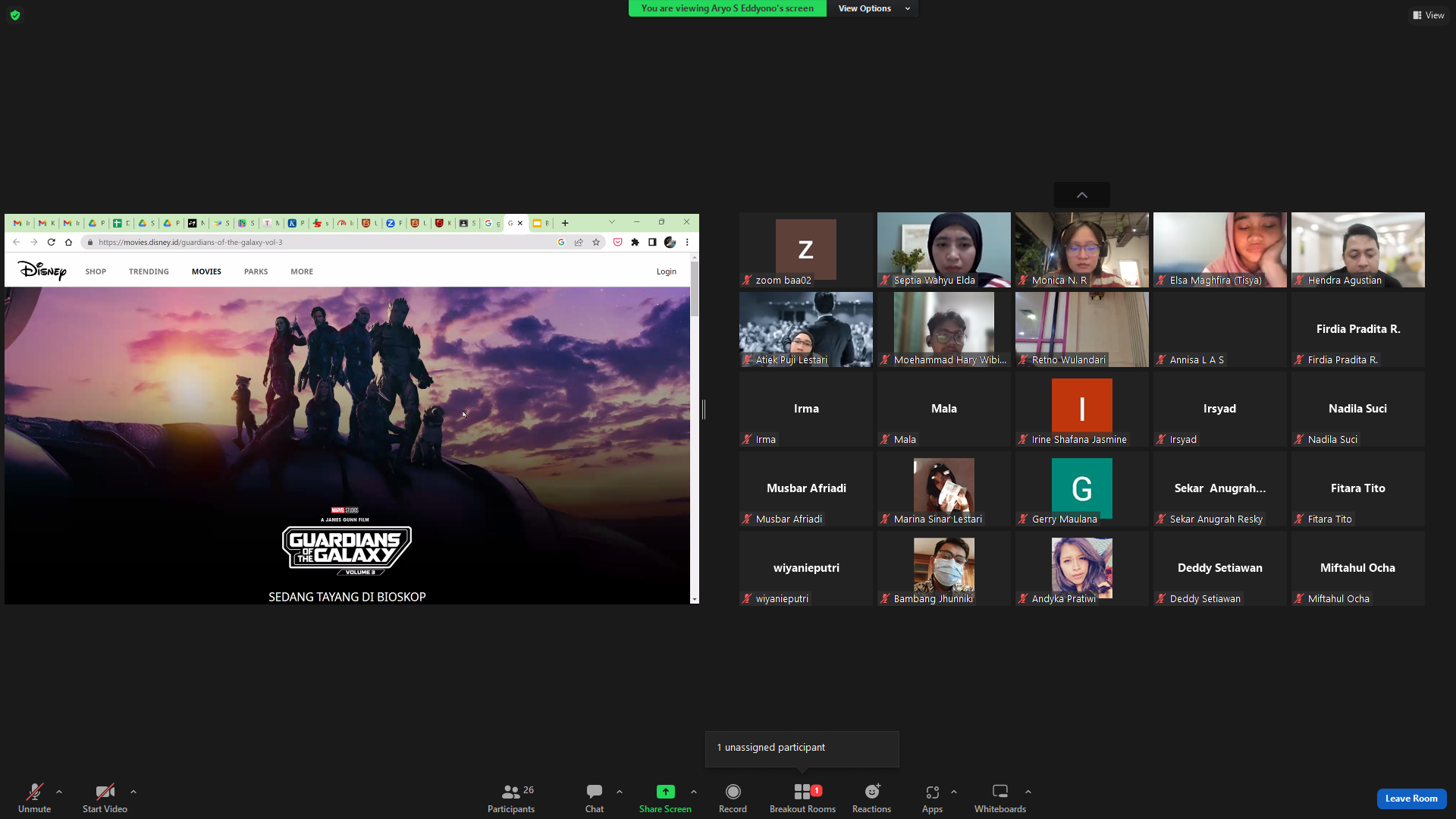
Task: Click the 1 unassigned participant notice
Action: pyautogui.click(x=802, y=748)
